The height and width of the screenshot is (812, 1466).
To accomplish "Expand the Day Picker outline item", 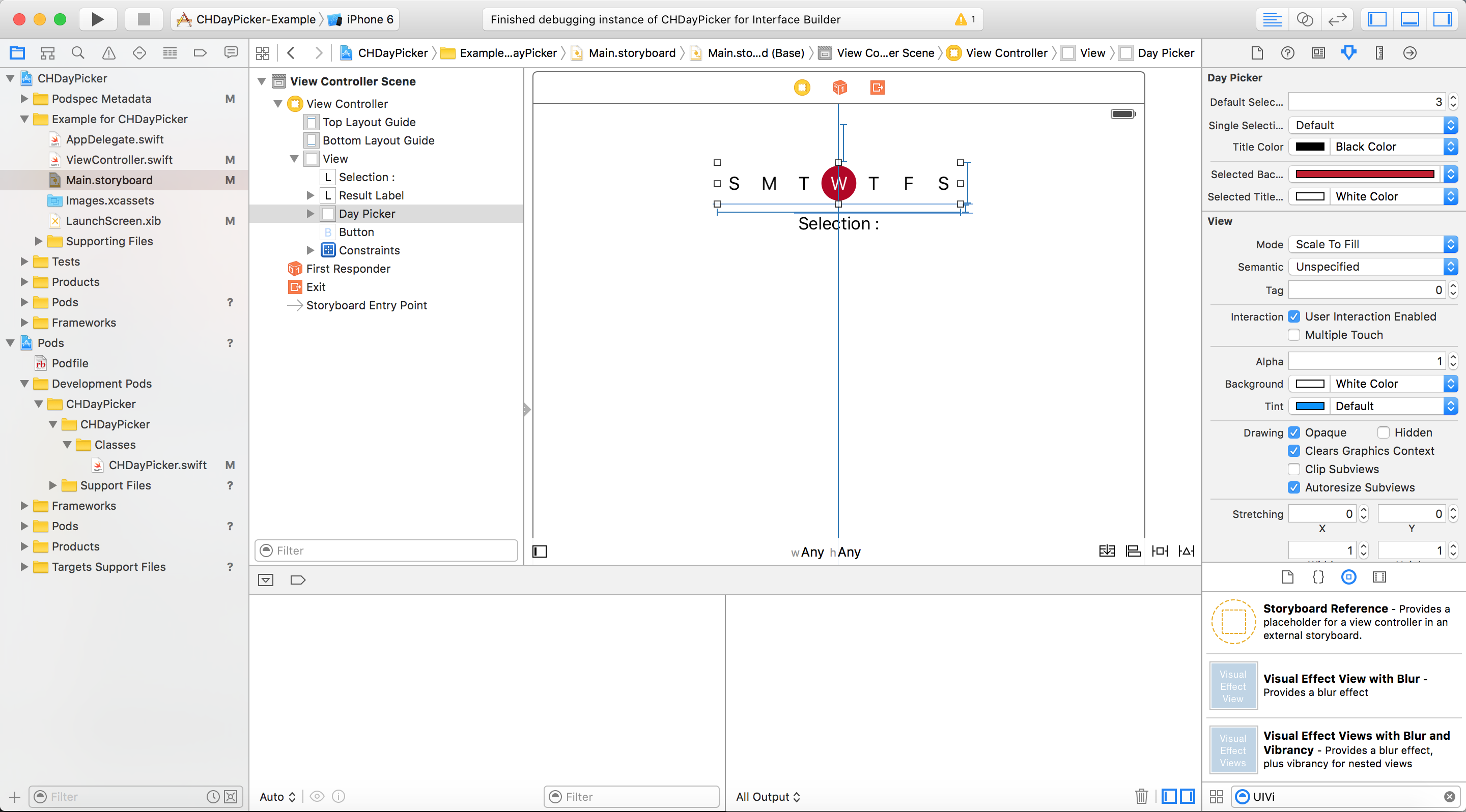I will click(310, 214).
